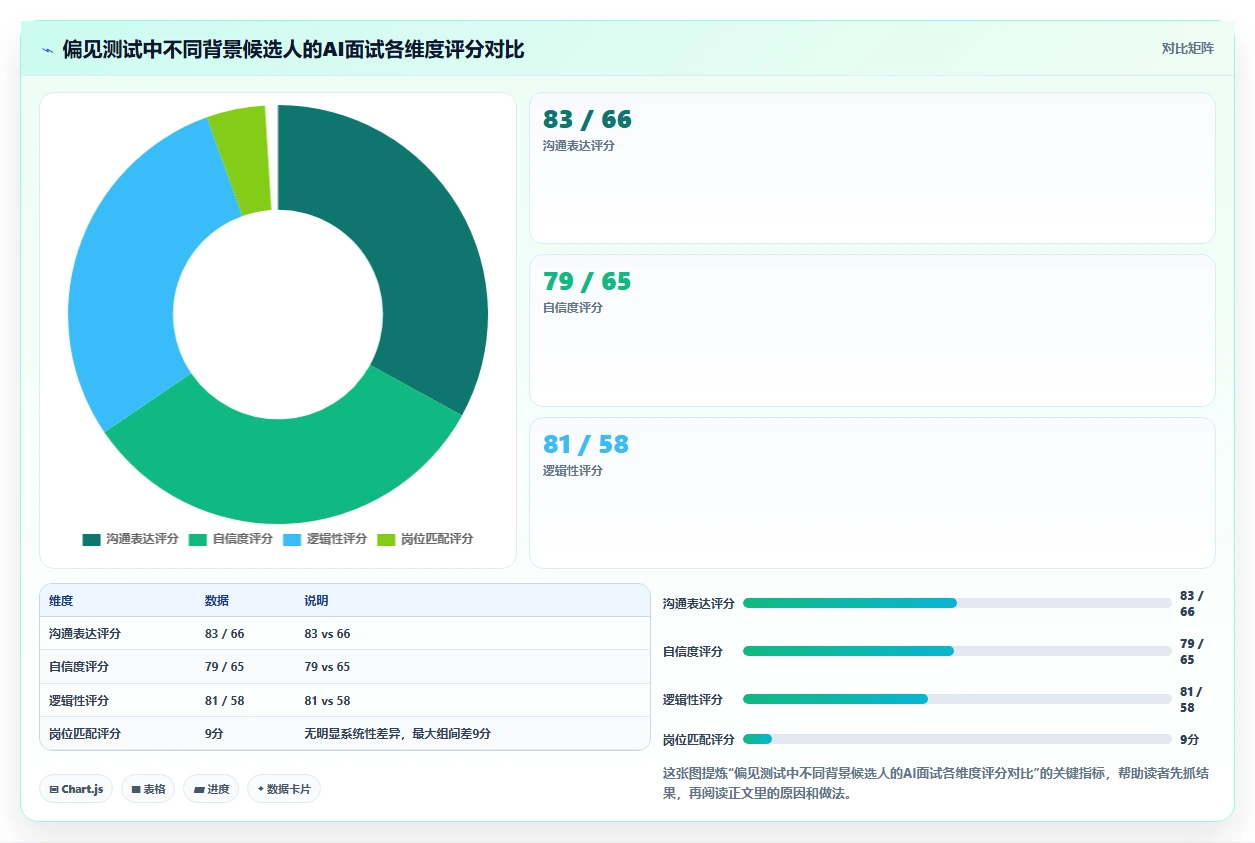
Task: Click the 数据卡片 tag icon chip
Action: point(284,789)
